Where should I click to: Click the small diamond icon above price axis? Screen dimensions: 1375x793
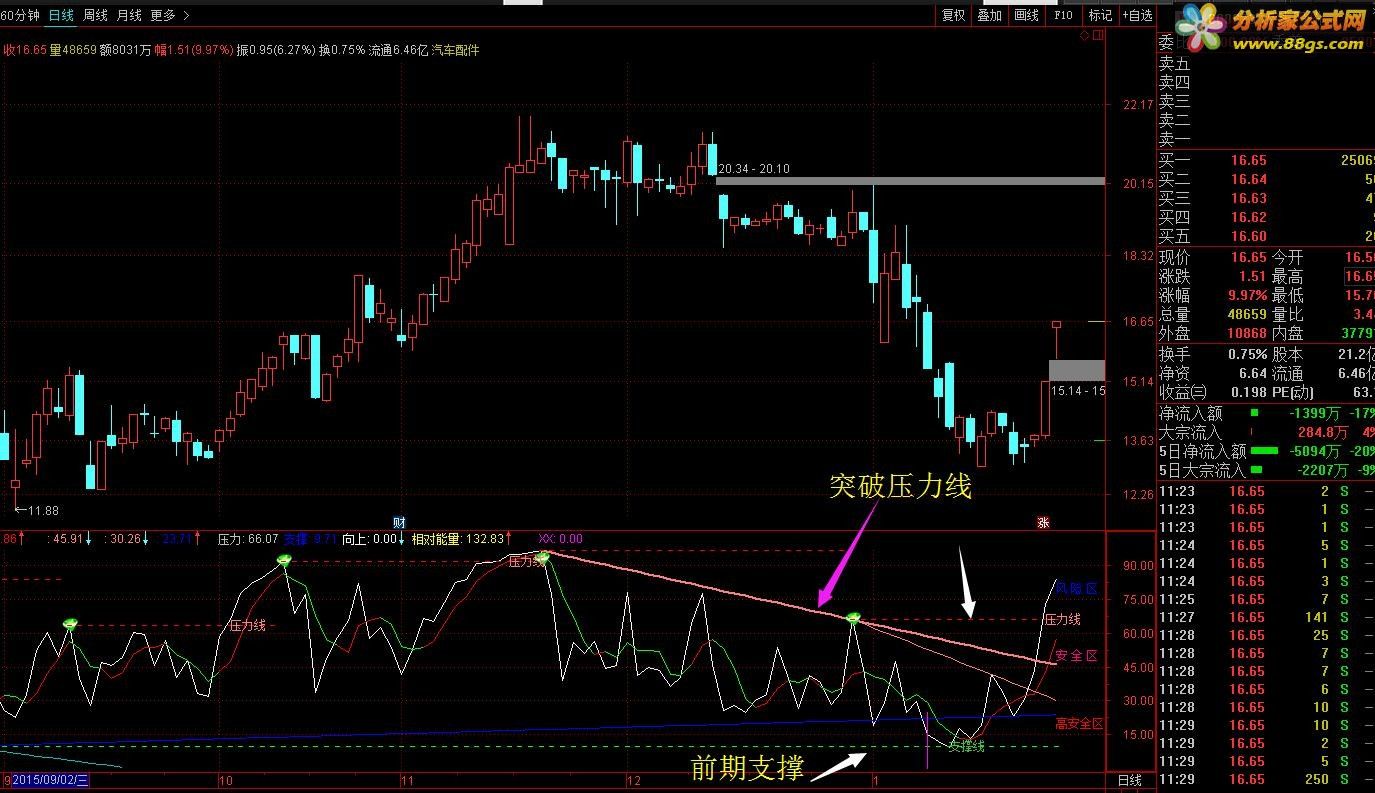tap(1085, 36)
